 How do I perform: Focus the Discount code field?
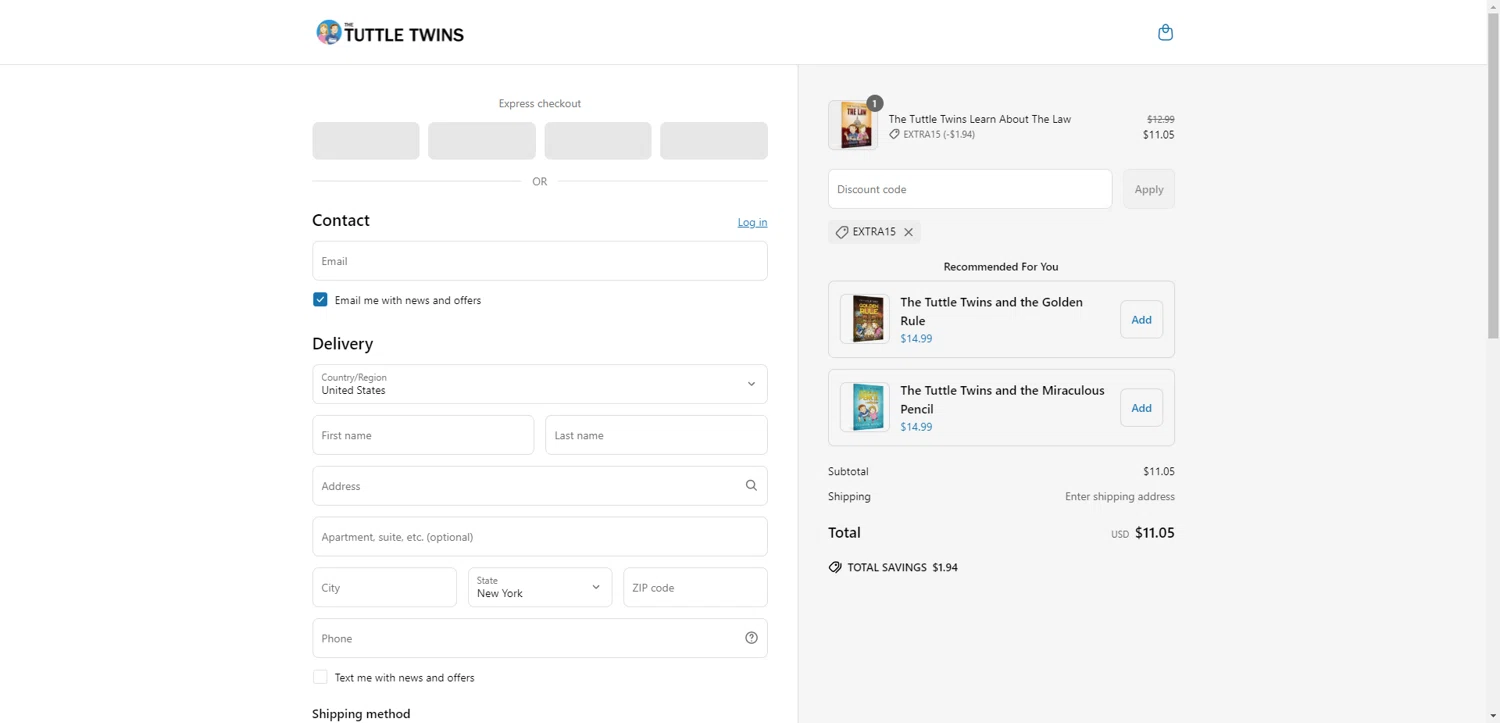(970, 189)
